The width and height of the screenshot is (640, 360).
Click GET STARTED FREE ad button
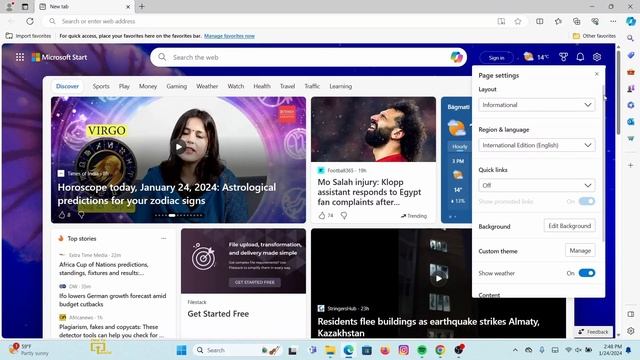point(255,282)
